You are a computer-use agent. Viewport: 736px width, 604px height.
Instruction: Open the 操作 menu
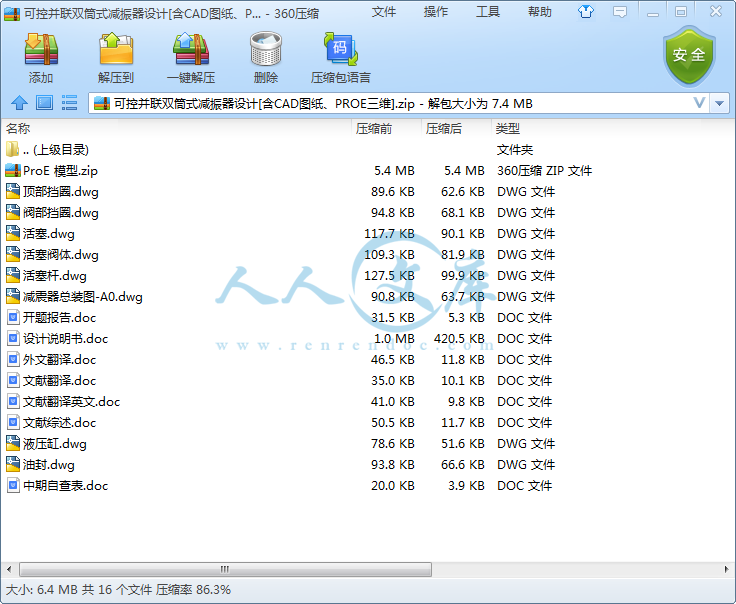436,12
